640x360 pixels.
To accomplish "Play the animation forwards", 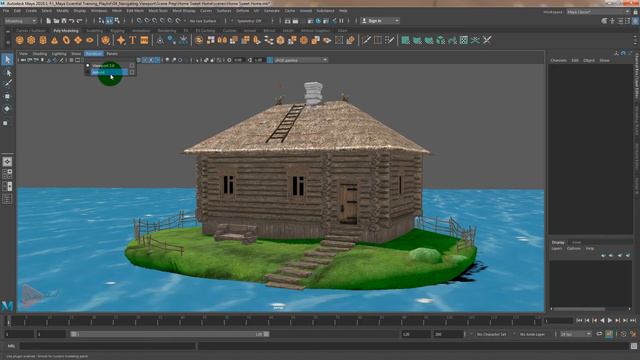I will point(610,321).
